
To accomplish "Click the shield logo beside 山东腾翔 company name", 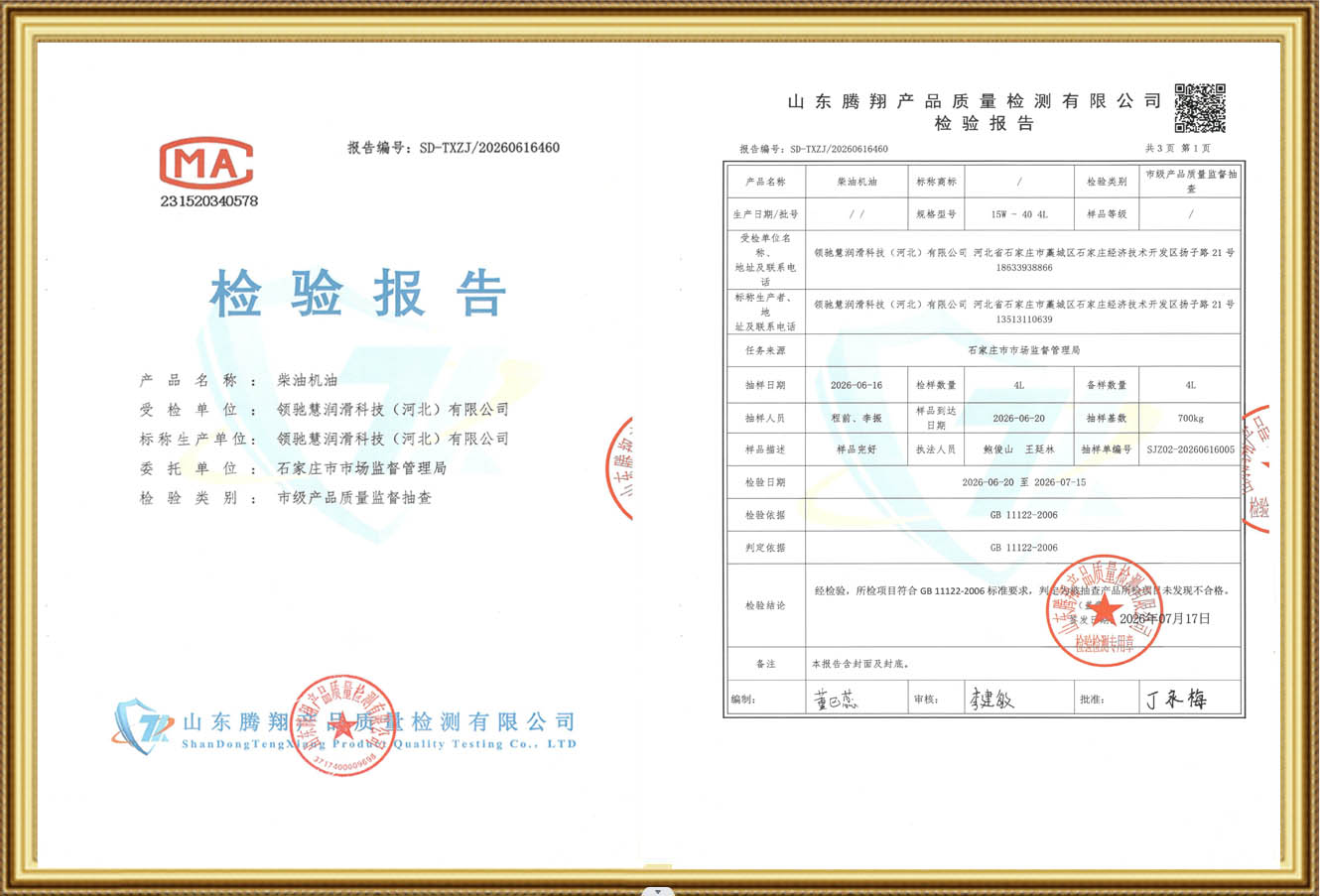I will pyautogui.click(x=144, y=727).
